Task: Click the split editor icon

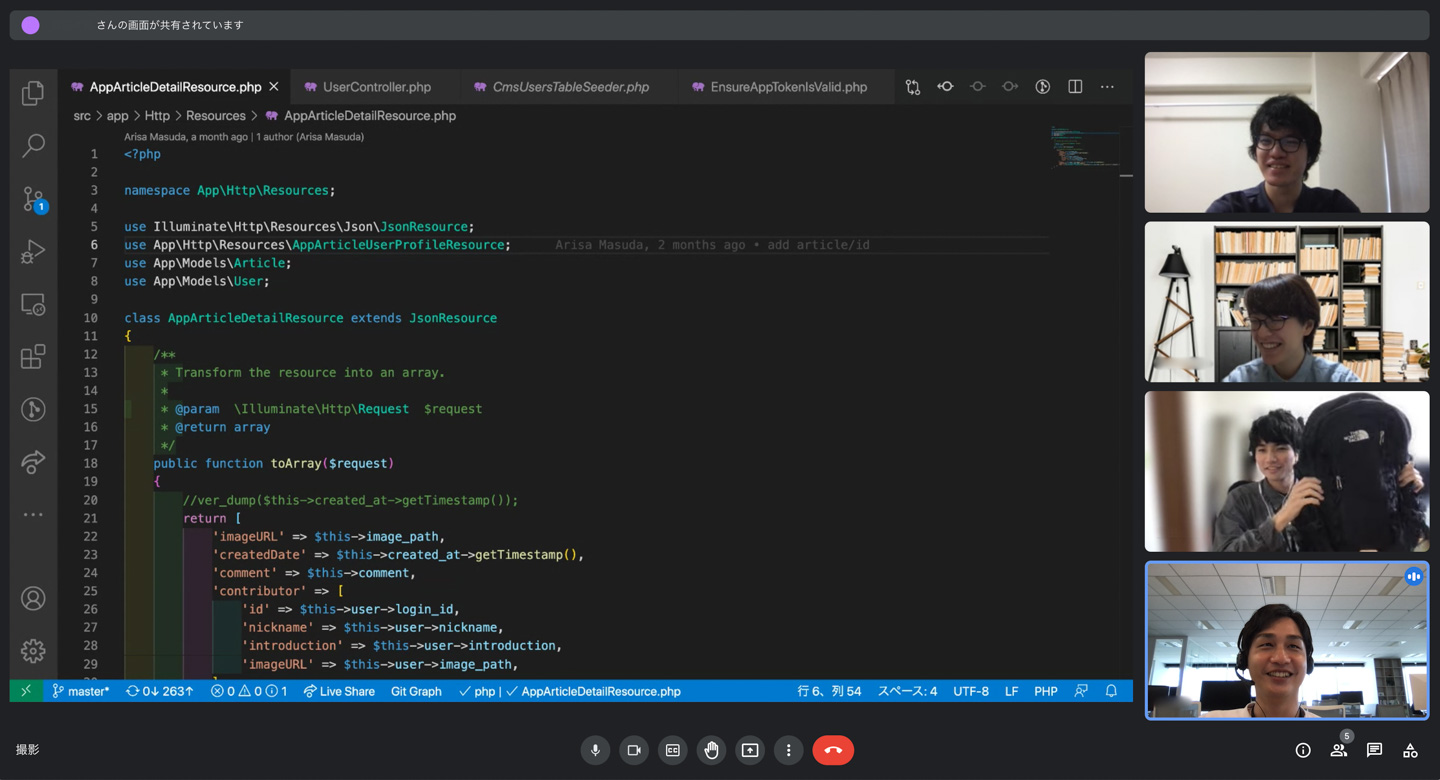Action: [x=1075, y=87]
